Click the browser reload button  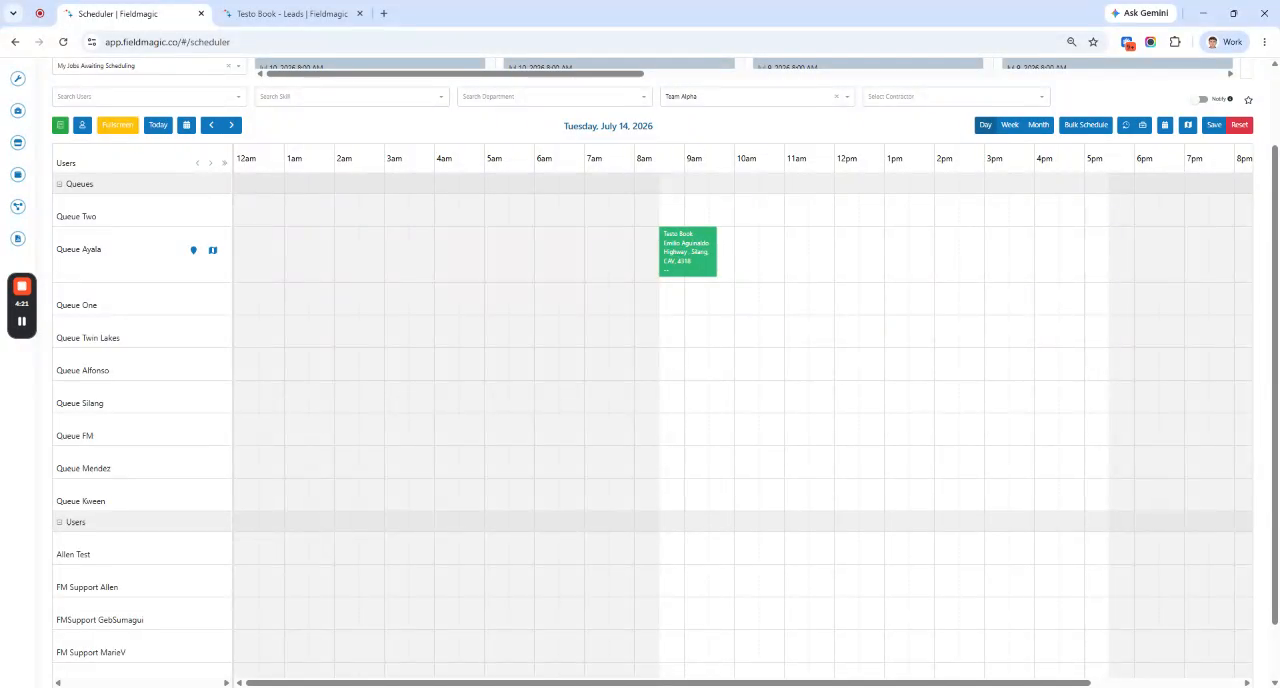(x=63, y=42)
